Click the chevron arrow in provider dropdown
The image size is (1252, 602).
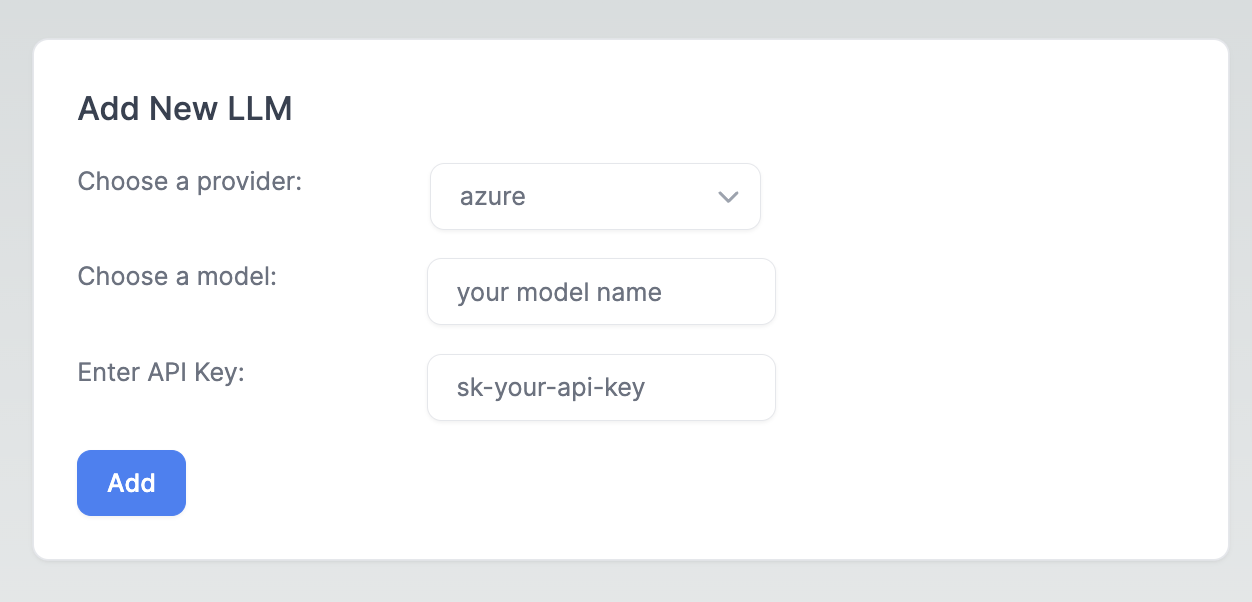(x=728, y=197)
